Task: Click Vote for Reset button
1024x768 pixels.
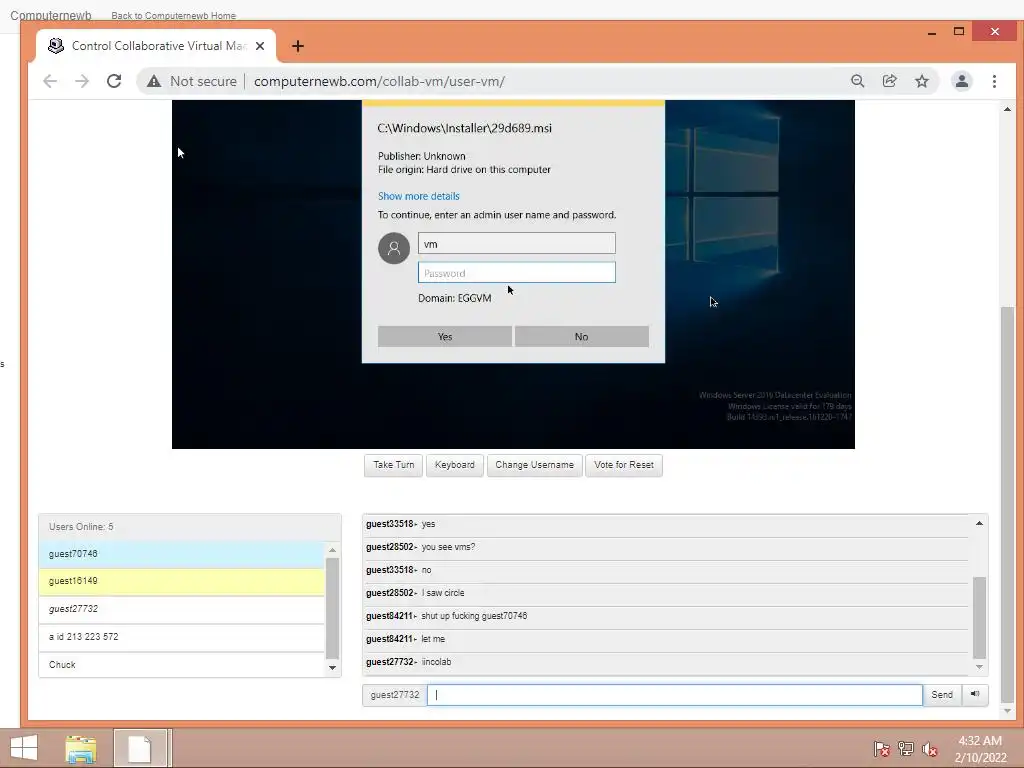Action: pos(624,465)
